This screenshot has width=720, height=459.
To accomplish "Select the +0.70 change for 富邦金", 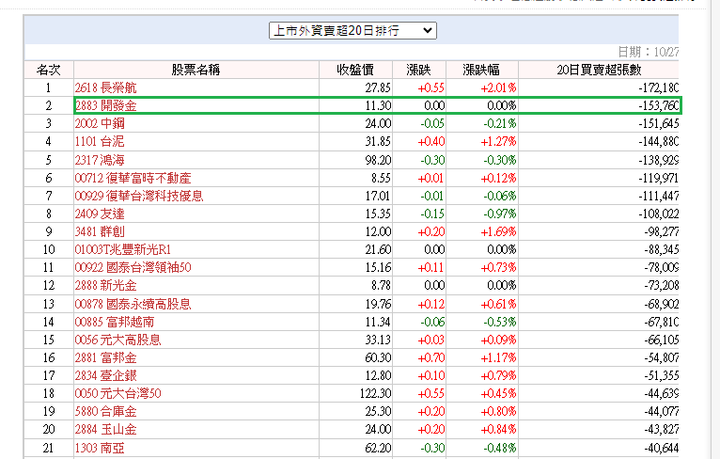I will (431, 358).
